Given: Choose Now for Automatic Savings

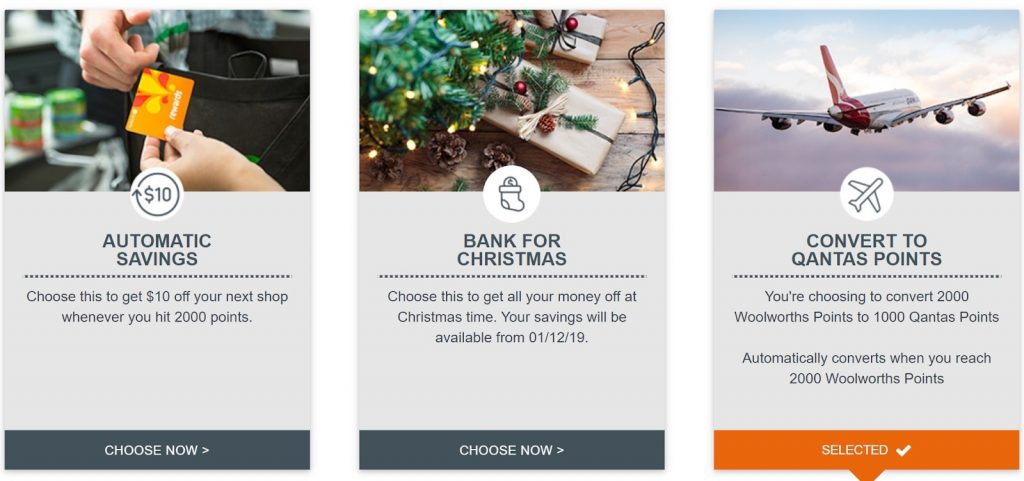Looking at the screenshot, I should [x=157, y=450].
